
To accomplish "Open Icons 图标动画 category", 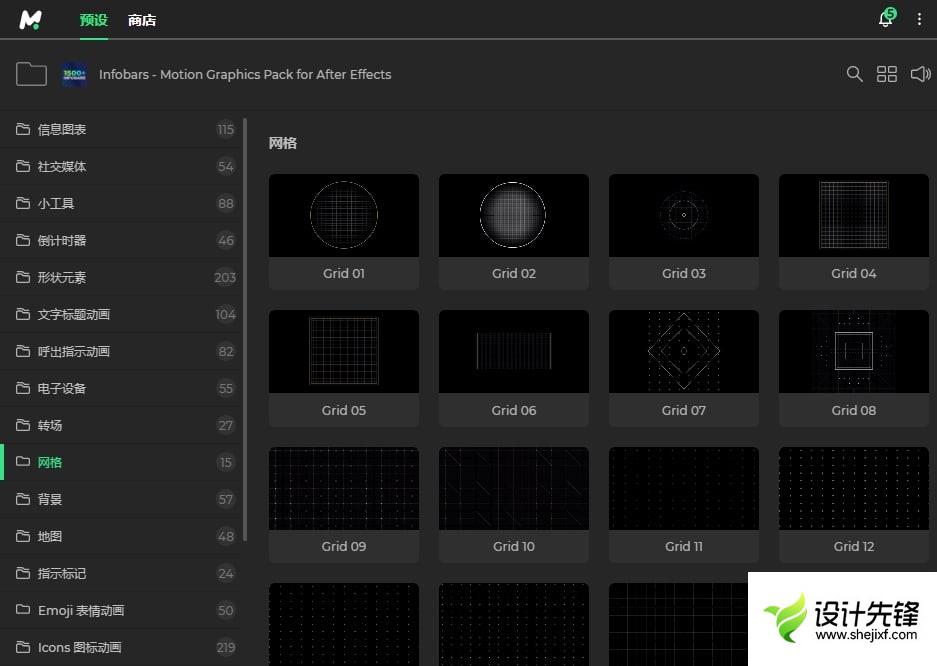I will 80,647.
